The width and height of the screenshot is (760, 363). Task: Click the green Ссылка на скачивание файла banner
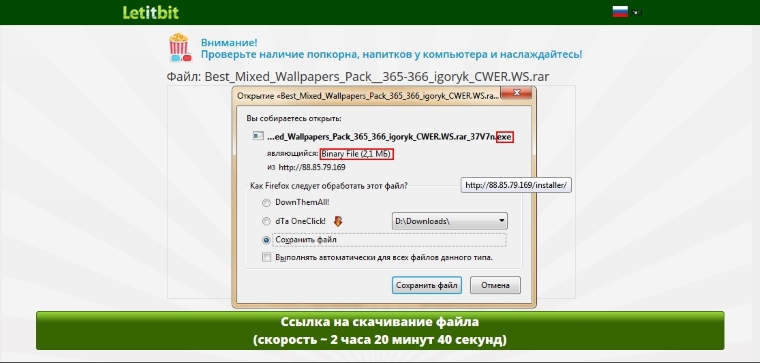click(380, 331)
